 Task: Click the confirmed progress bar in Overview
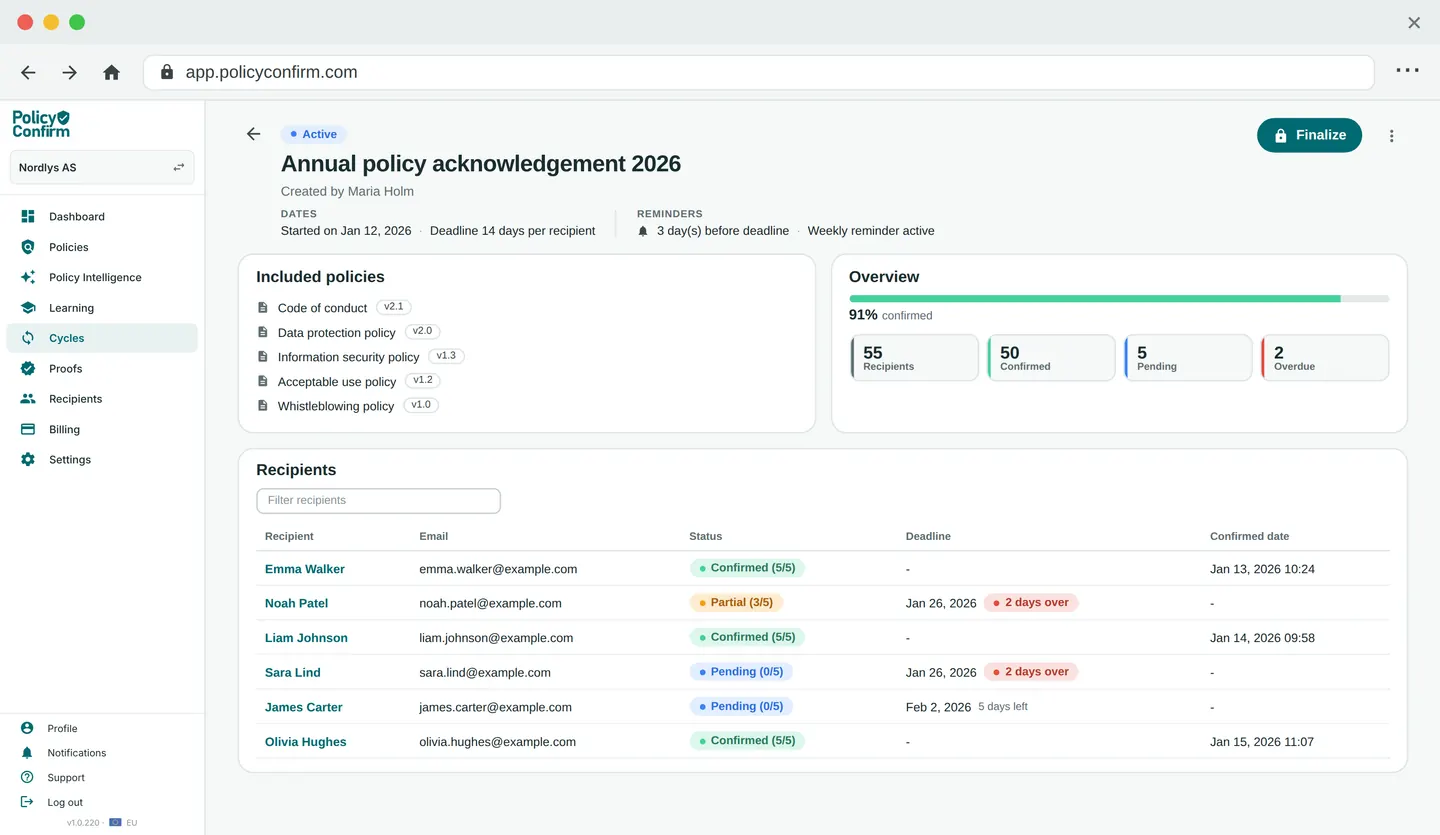coord(1119,298)
